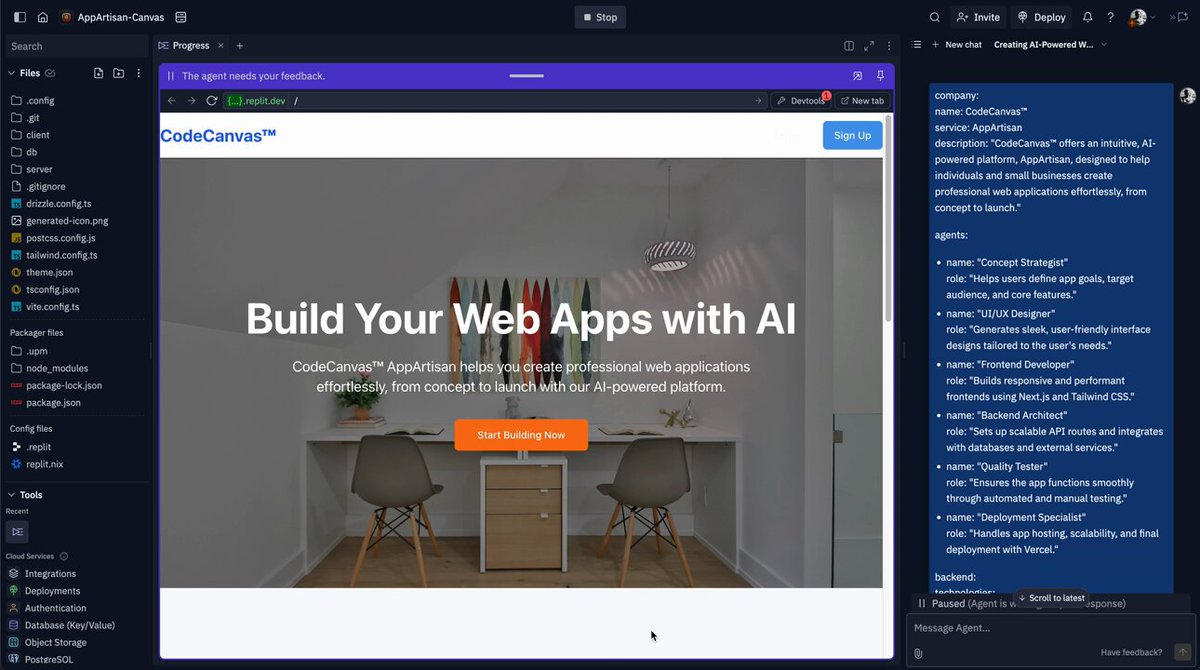
Task: Pop out the preview window icon
Action: point(857,76)
